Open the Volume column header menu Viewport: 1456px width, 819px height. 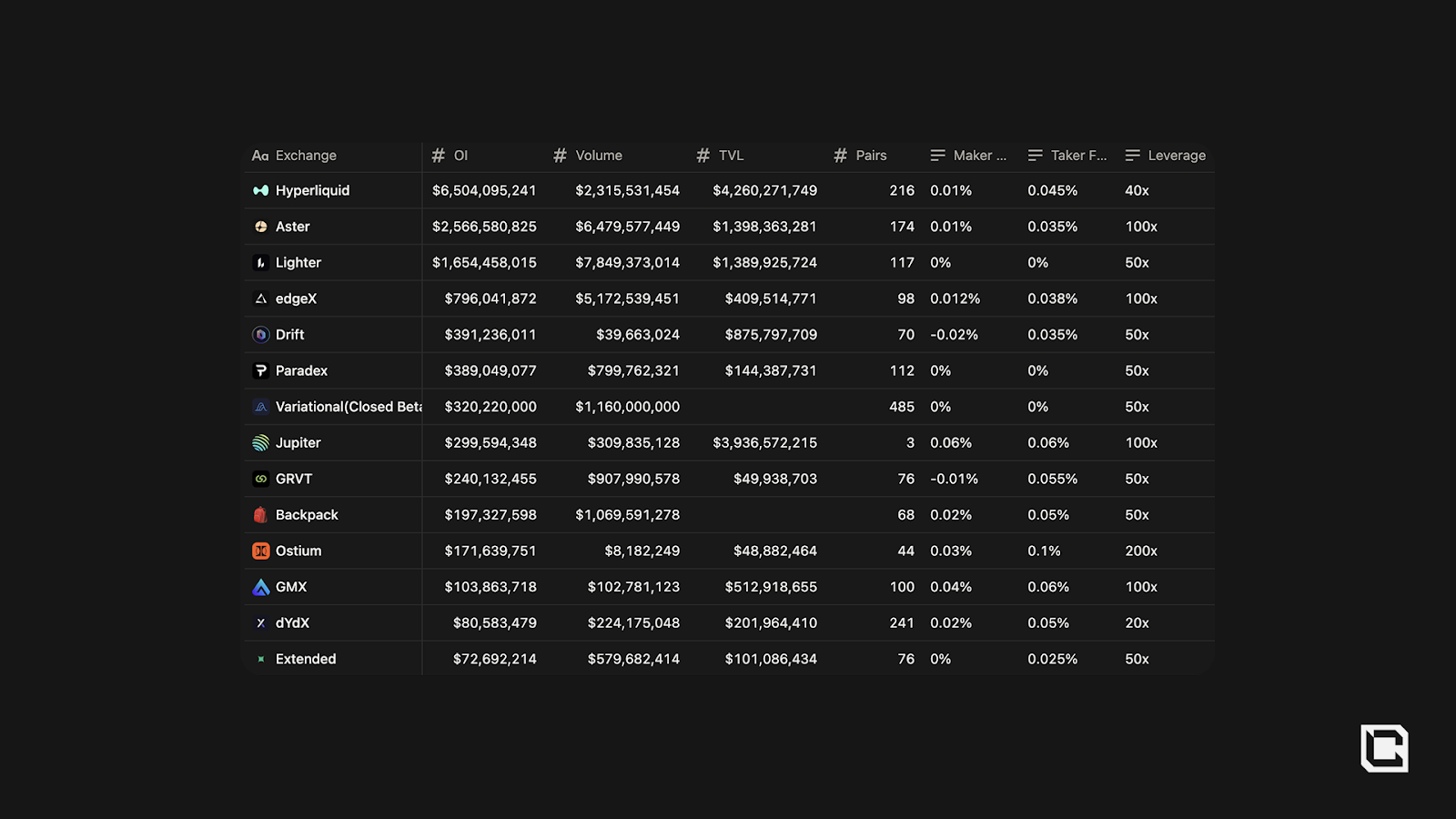[x=598, y=156]
